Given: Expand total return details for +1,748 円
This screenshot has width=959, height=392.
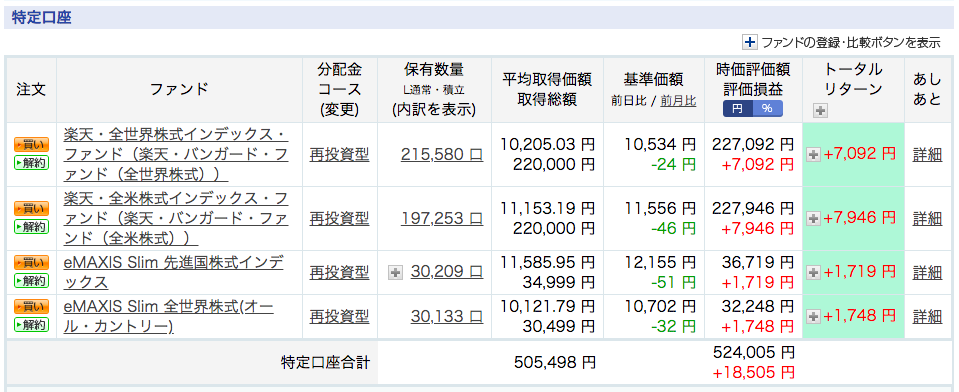Looking at the screenshot, I should pyautogui.click(x=814, y=316).
